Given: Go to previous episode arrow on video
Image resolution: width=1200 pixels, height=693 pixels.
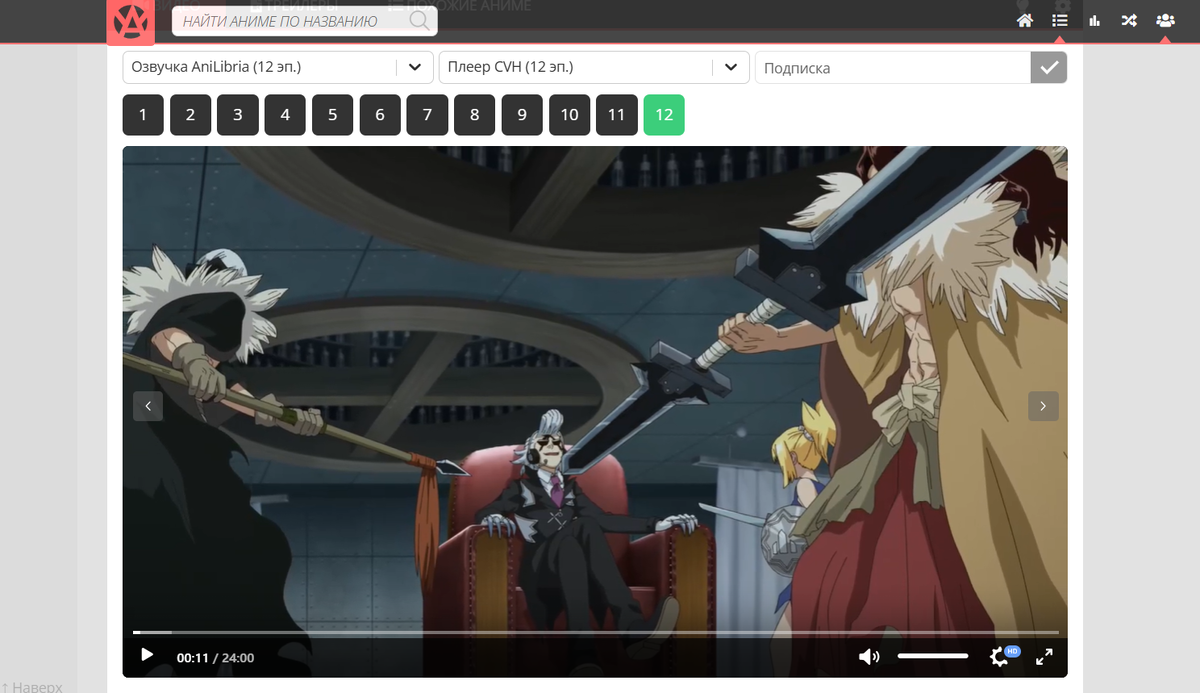Looking at the screenshot, I should (x=148, y=406).
